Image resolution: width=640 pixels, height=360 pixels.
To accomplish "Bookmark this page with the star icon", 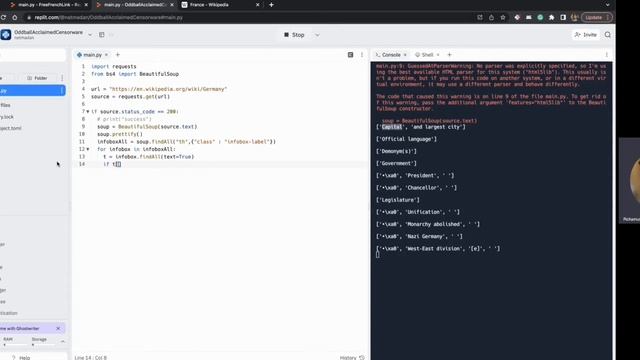I will click(x=503, y=18).
